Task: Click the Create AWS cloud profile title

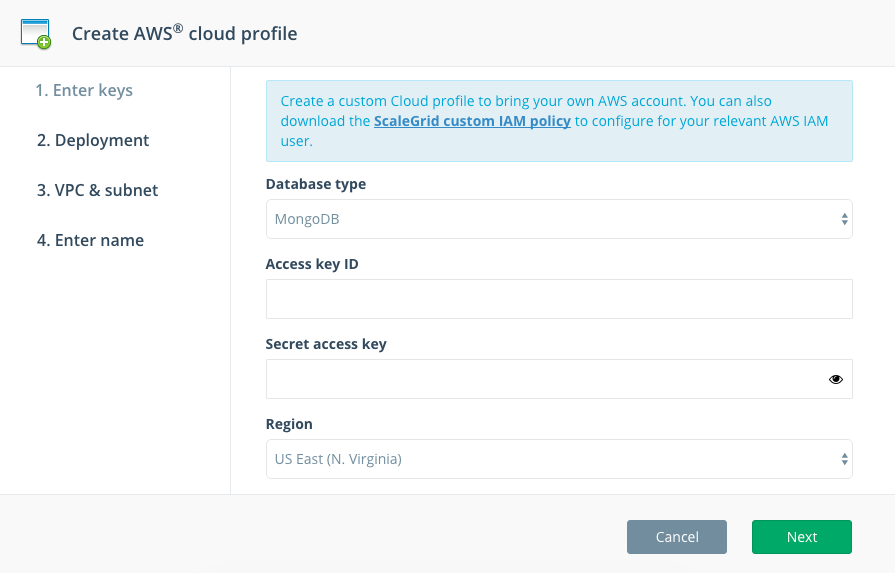Action: click(x=184, y=34)
